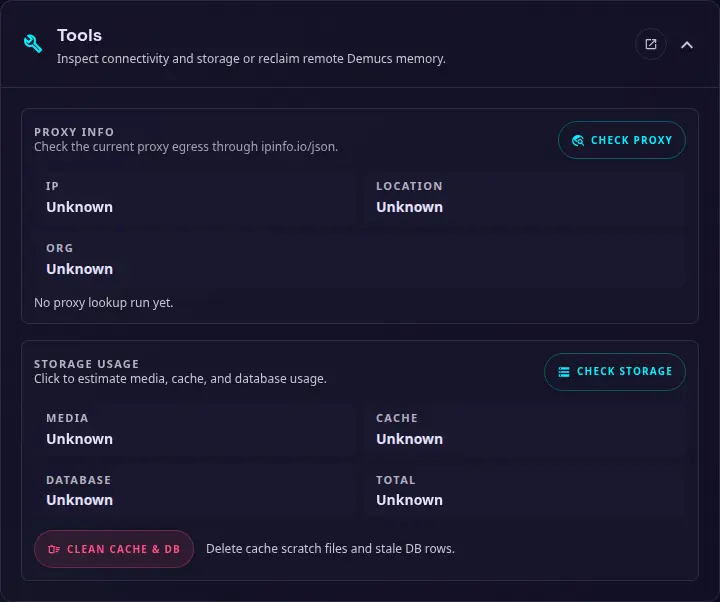Open Tools panel in pop-out window
The height and width of the screenshot is (602, 720).
[x=651, y=44]
